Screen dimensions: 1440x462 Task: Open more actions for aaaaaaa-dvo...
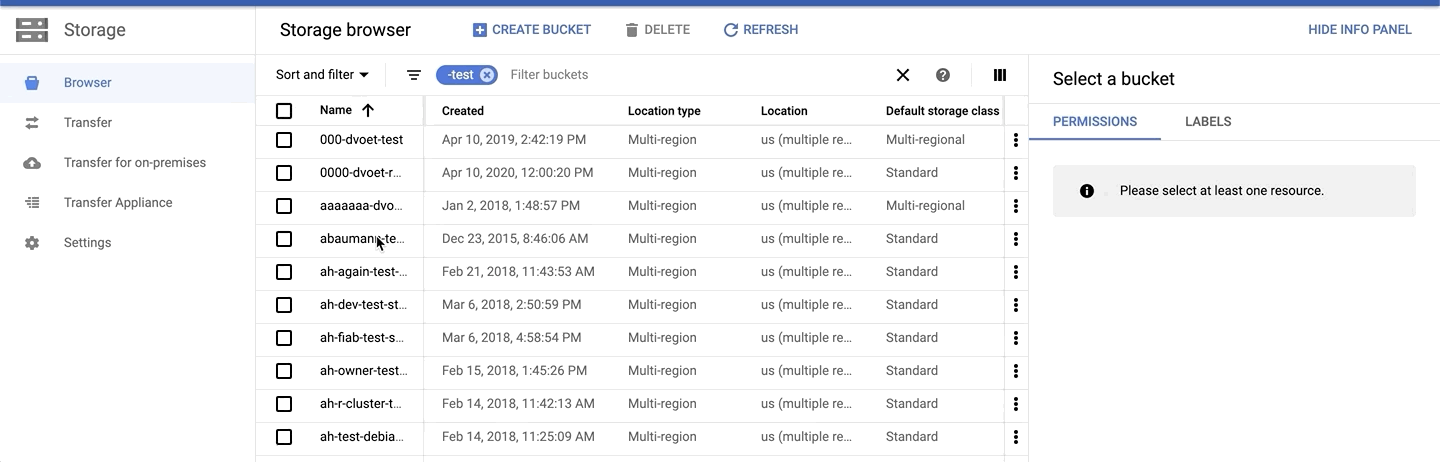(x=1016, y=206)
